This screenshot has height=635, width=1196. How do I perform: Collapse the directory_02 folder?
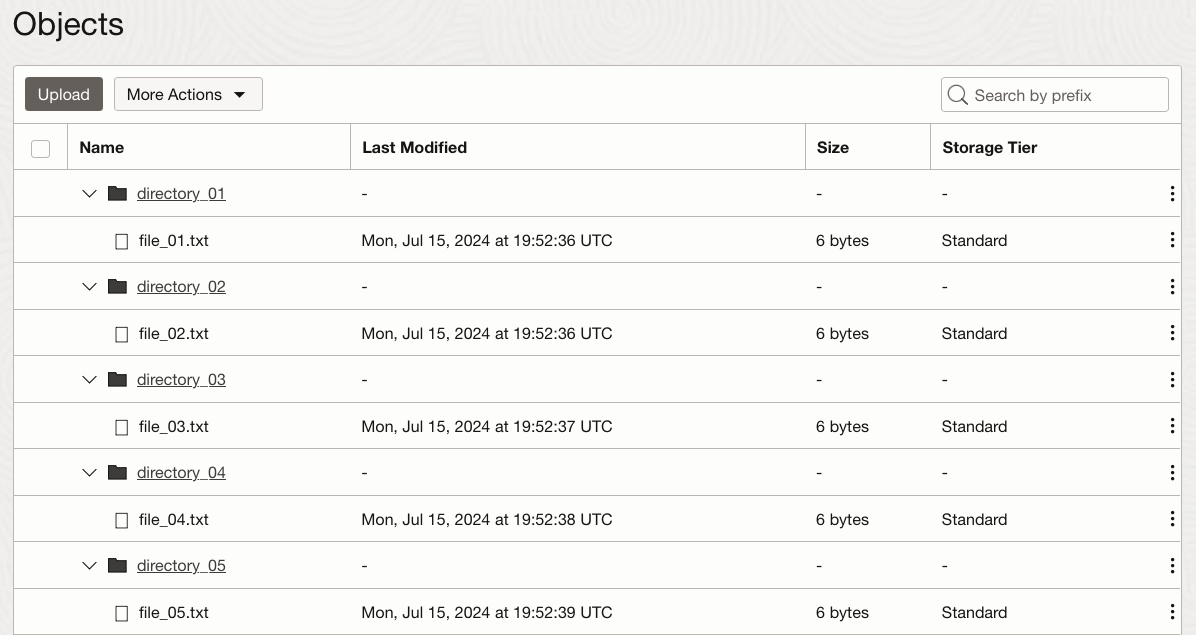(89, 286)
